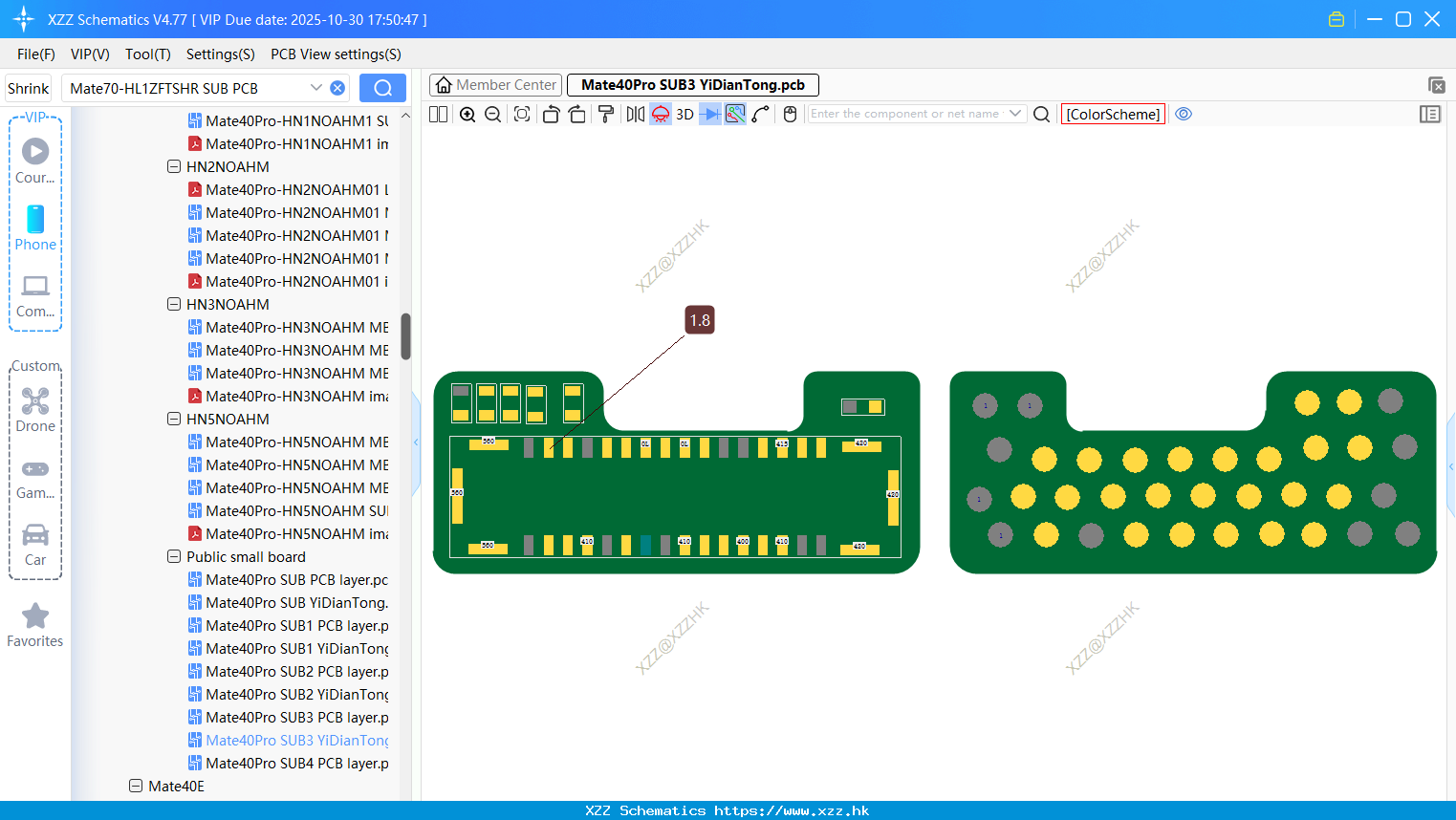Collapse the Mate40E tree node
The image size is (1456, 820).
136,786
